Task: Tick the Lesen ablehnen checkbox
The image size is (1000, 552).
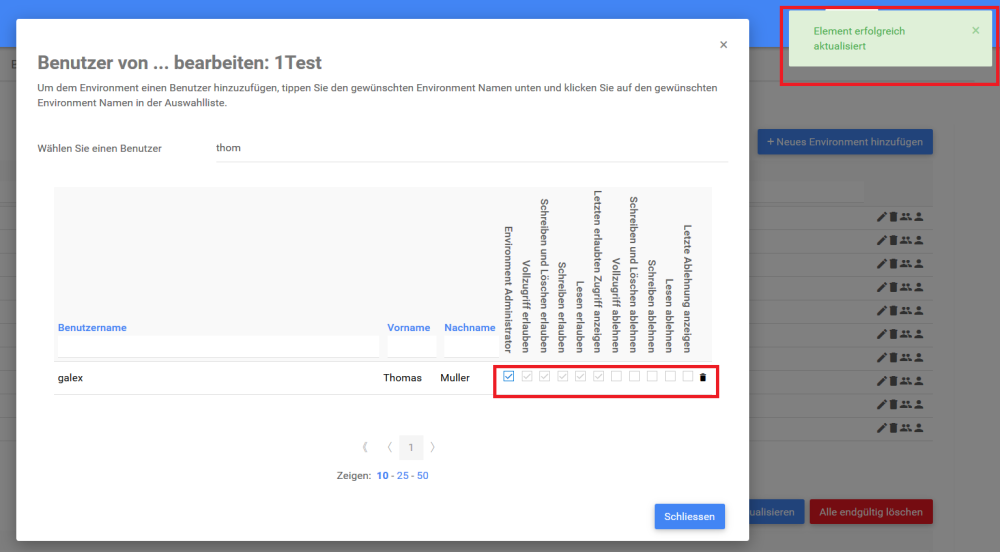Action: click(x=670, y=377)
